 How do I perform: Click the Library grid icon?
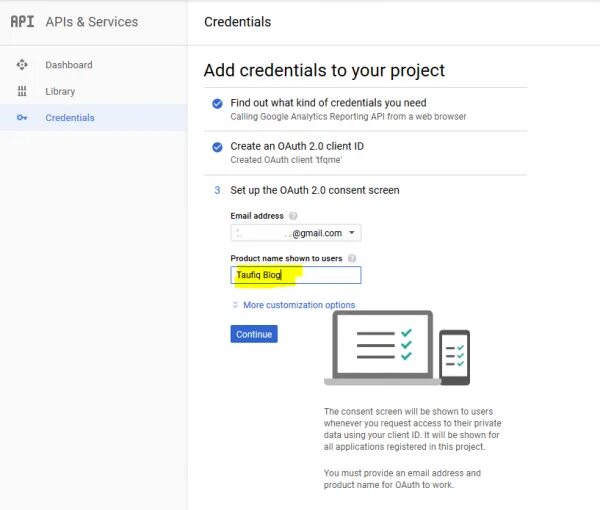coord(22,91)
